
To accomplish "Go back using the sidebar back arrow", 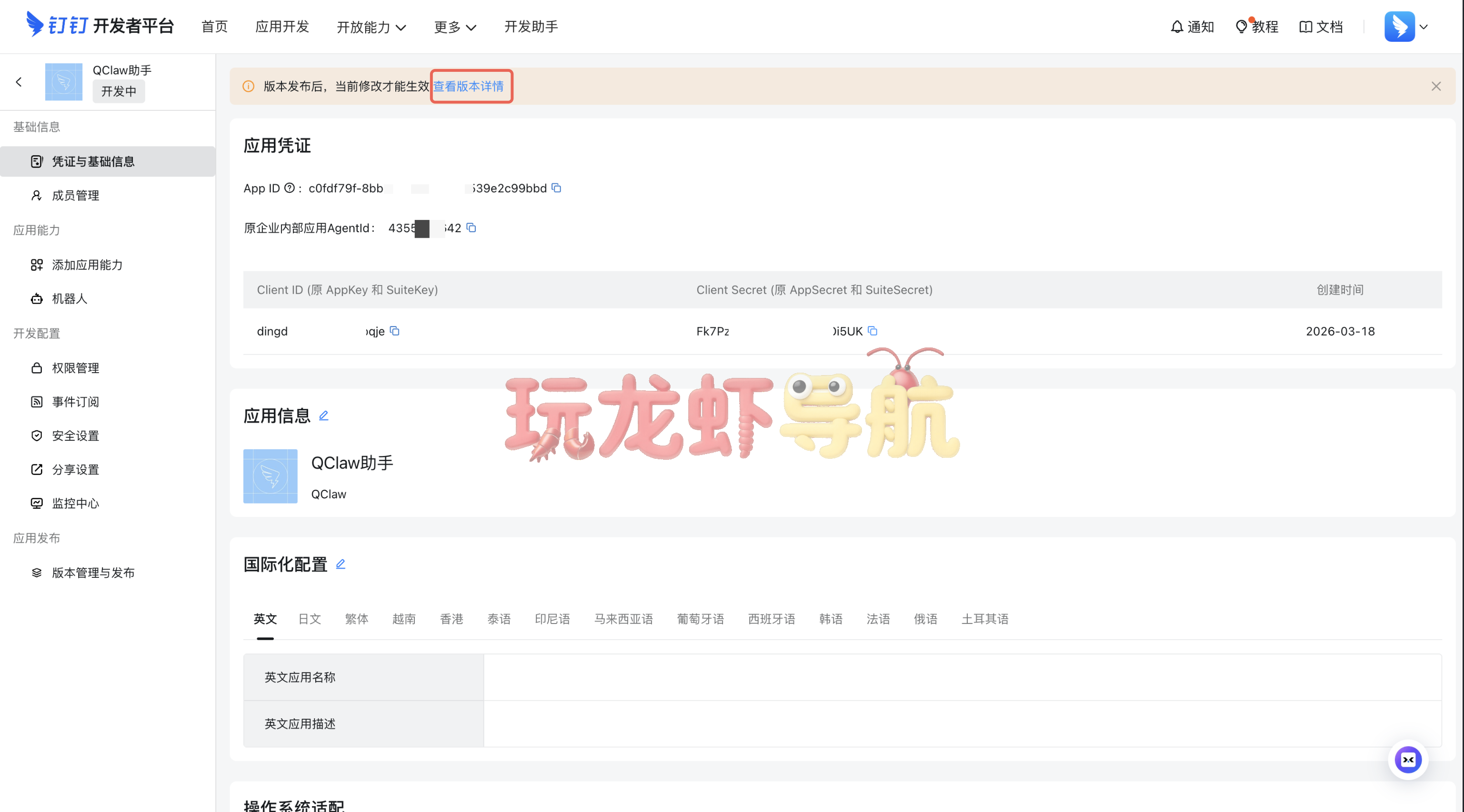I will pos(19,82).
